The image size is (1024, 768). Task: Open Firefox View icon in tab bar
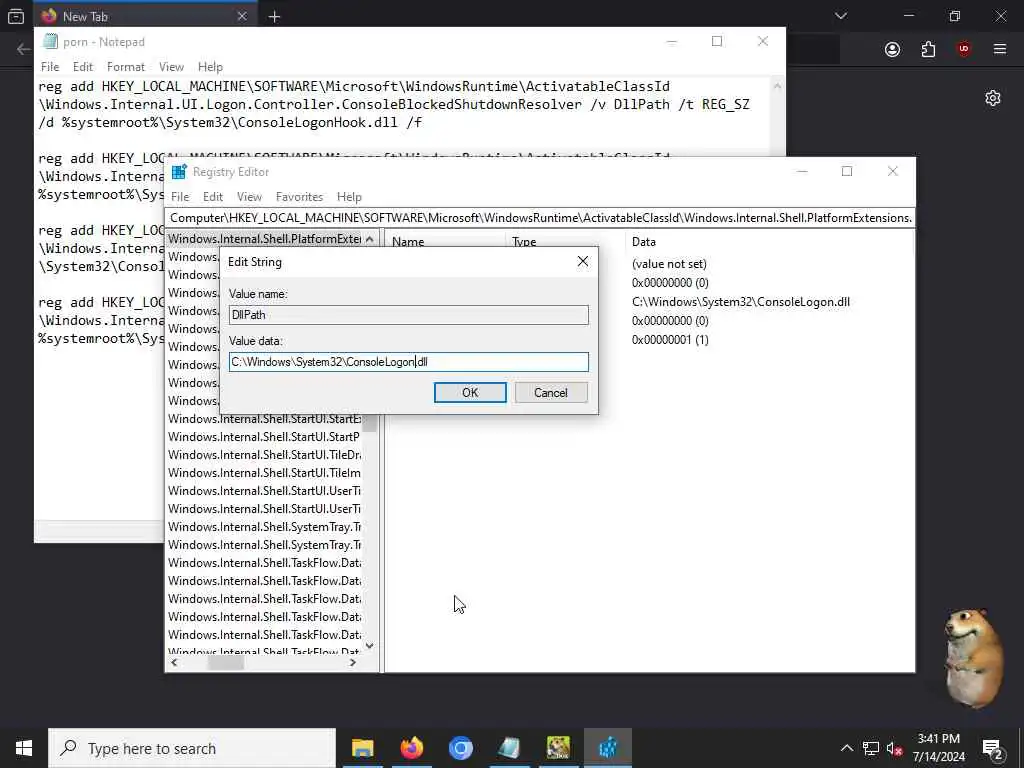coord(16,16)
